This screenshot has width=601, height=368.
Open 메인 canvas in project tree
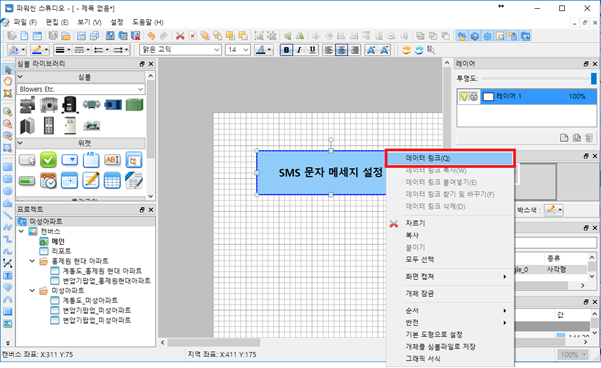[x=58, y=242]
